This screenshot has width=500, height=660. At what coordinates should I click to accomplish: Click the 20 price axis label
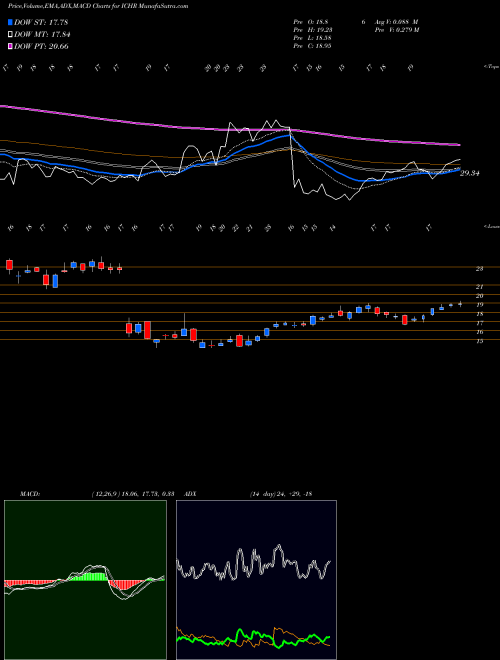(x=479, y=296)
